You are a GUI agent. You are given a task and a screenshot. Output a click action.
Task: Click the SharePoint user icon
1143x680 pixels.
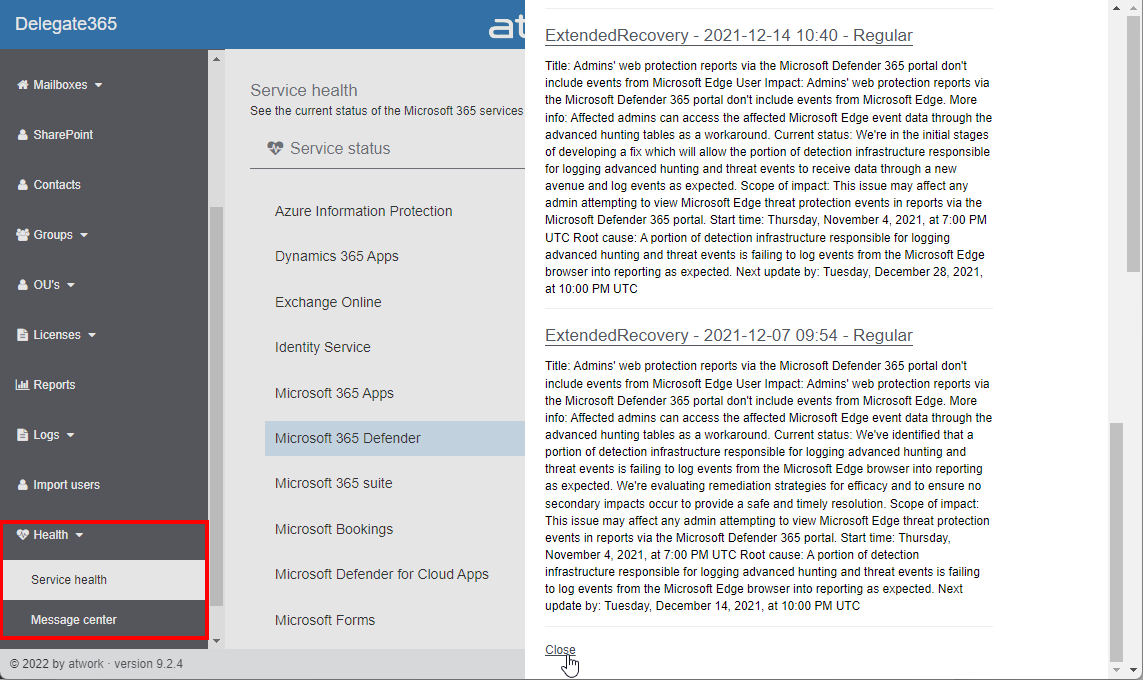pos(22,135)
